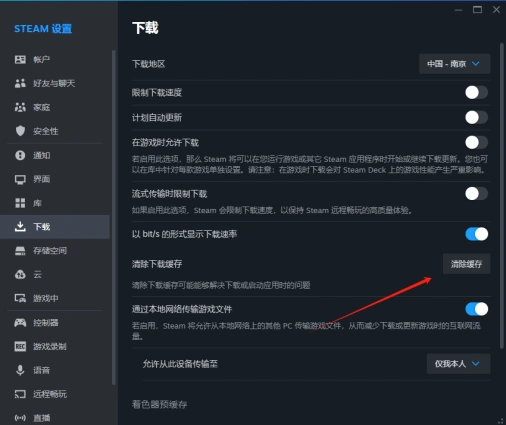The height and width of the screenshot is (425, 506).
Task: Click the 清除下载缓存 label
Action: (x=157, y=264)
